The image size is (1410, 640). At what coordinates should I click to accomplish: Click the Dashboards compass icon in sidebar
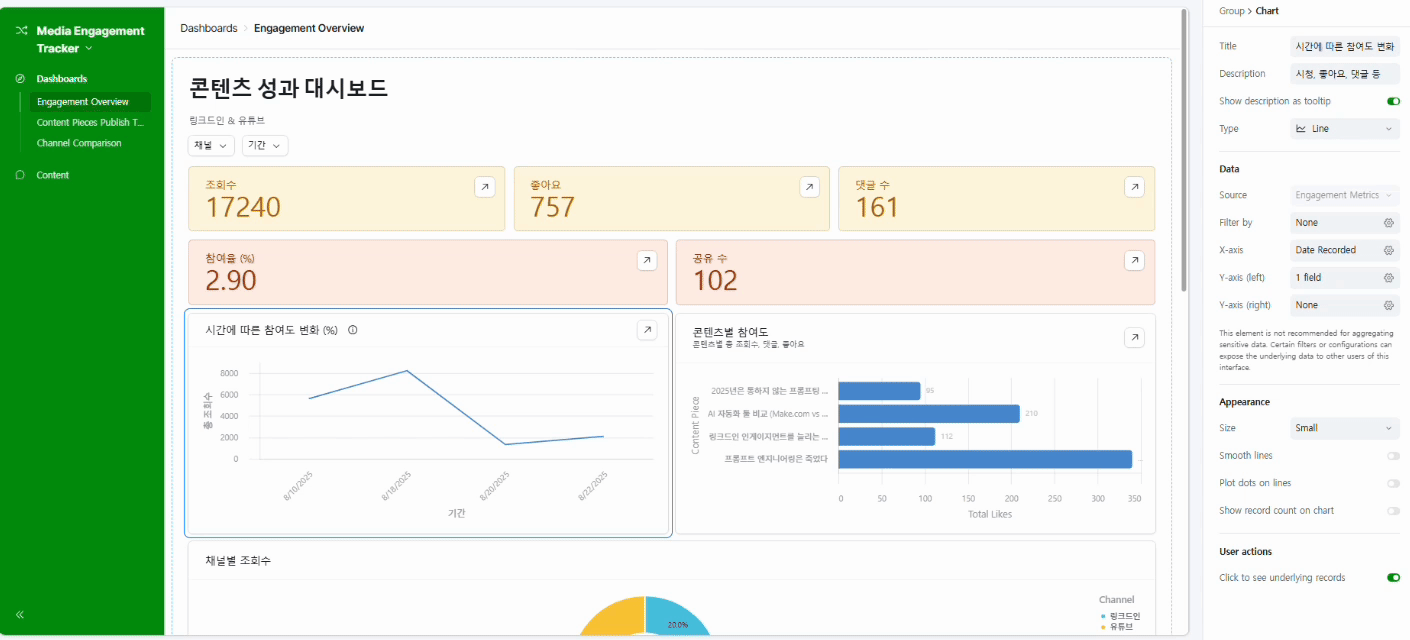[21, 78]
